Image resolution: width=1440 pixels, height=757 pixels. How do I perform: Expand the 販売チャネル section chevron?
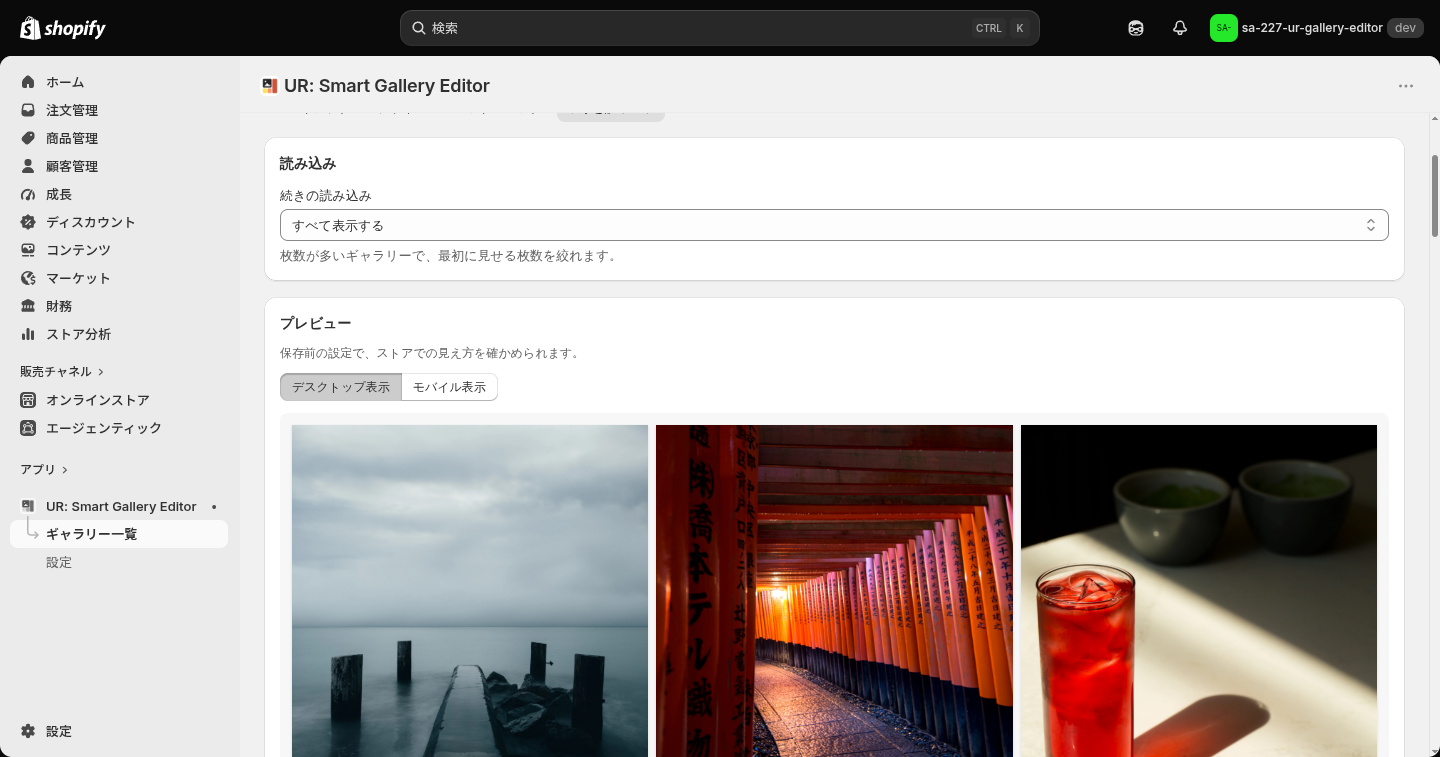click(x=101, y=372)
